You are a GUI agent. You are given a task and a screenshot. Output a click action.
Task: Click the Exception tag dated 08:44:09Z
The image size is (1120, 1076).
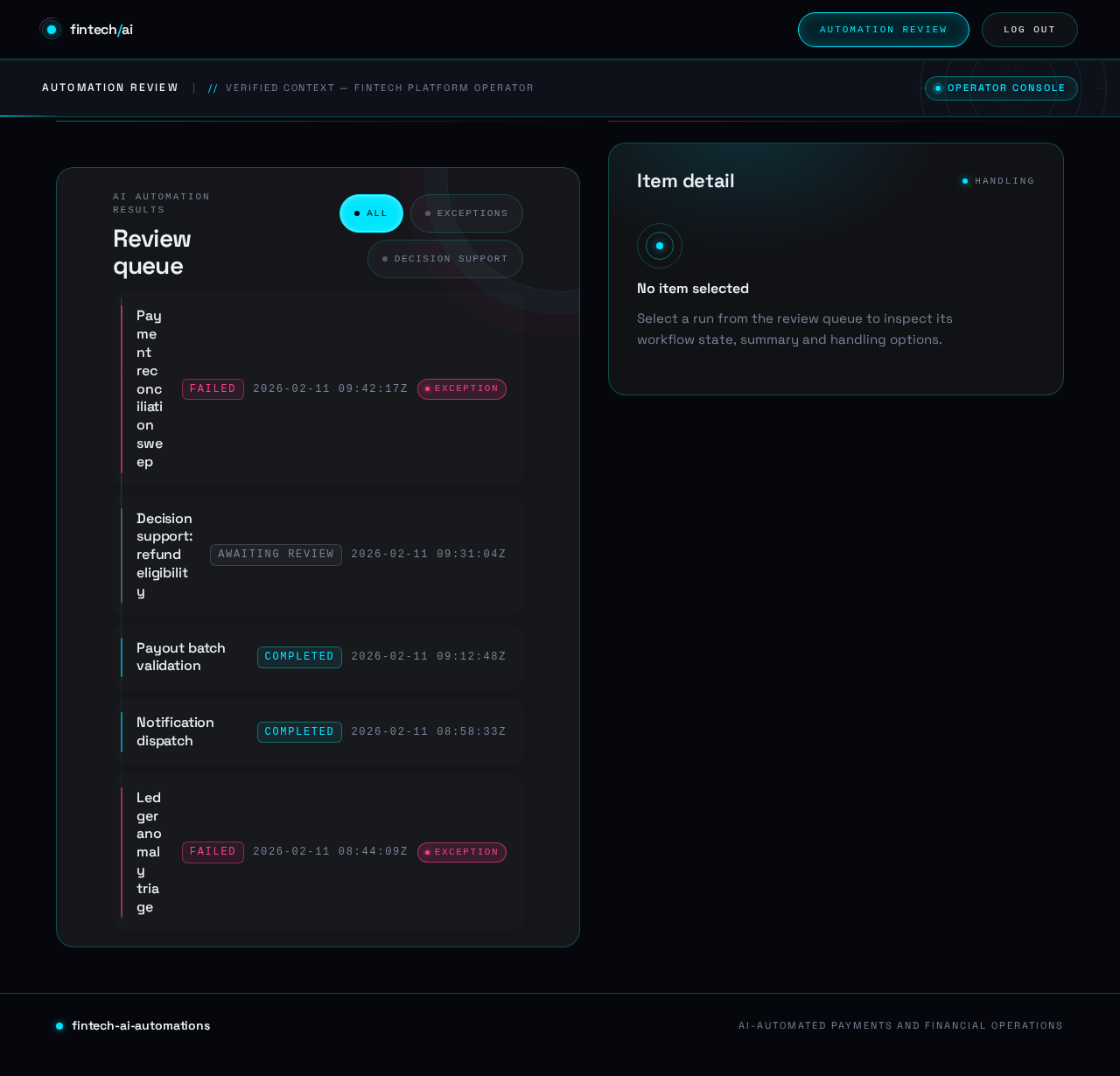click(462, 852)
